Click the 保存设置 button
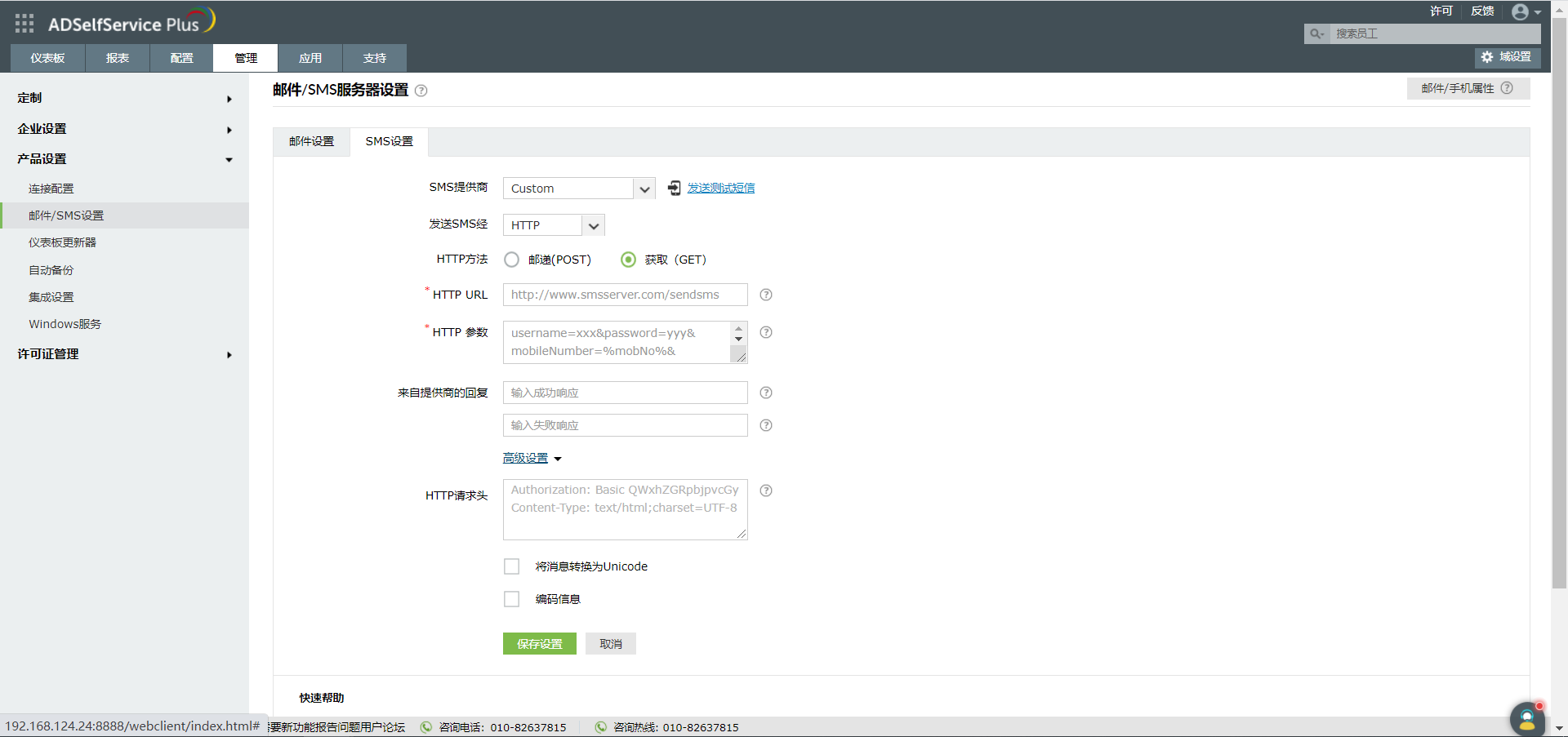This screenshot has height=737, width=1568. (x=539, y=643)
